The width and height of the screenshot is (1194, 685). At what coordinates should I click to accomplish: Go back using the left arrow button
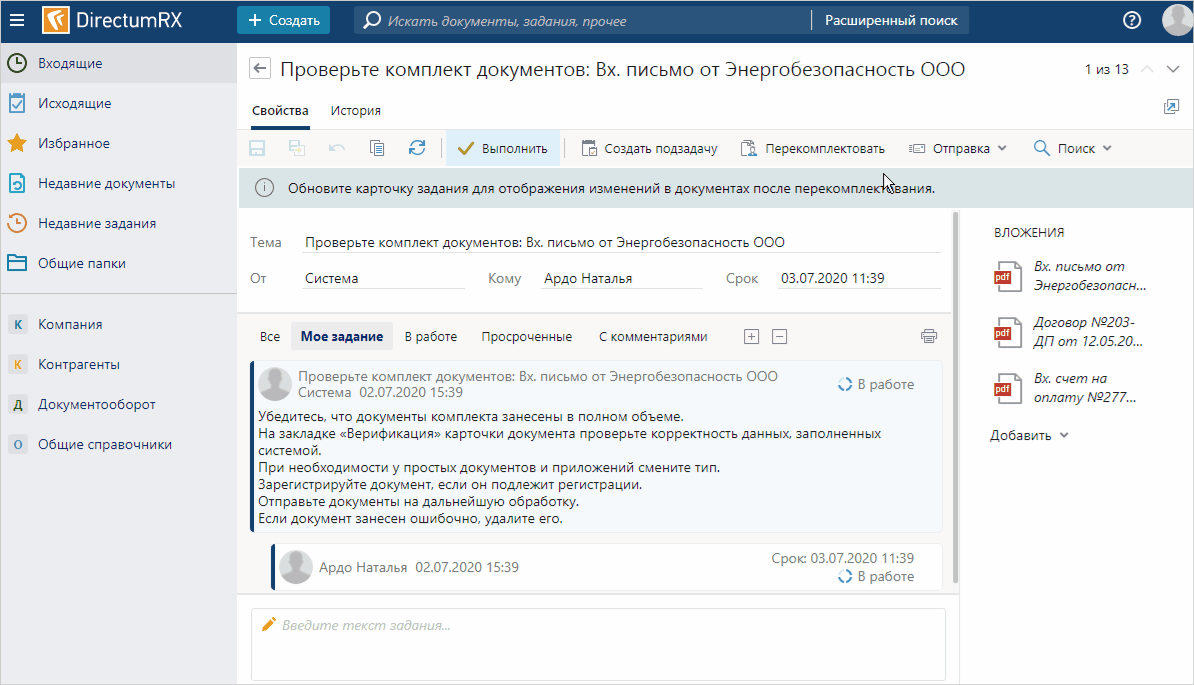tap(260, 68)
